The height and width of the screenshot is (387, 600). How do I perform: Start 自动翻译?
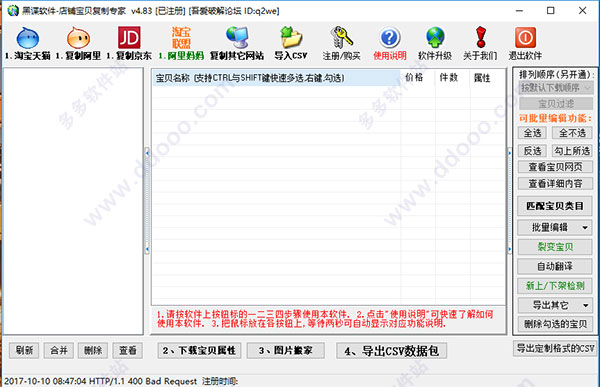tap(555, 266)
